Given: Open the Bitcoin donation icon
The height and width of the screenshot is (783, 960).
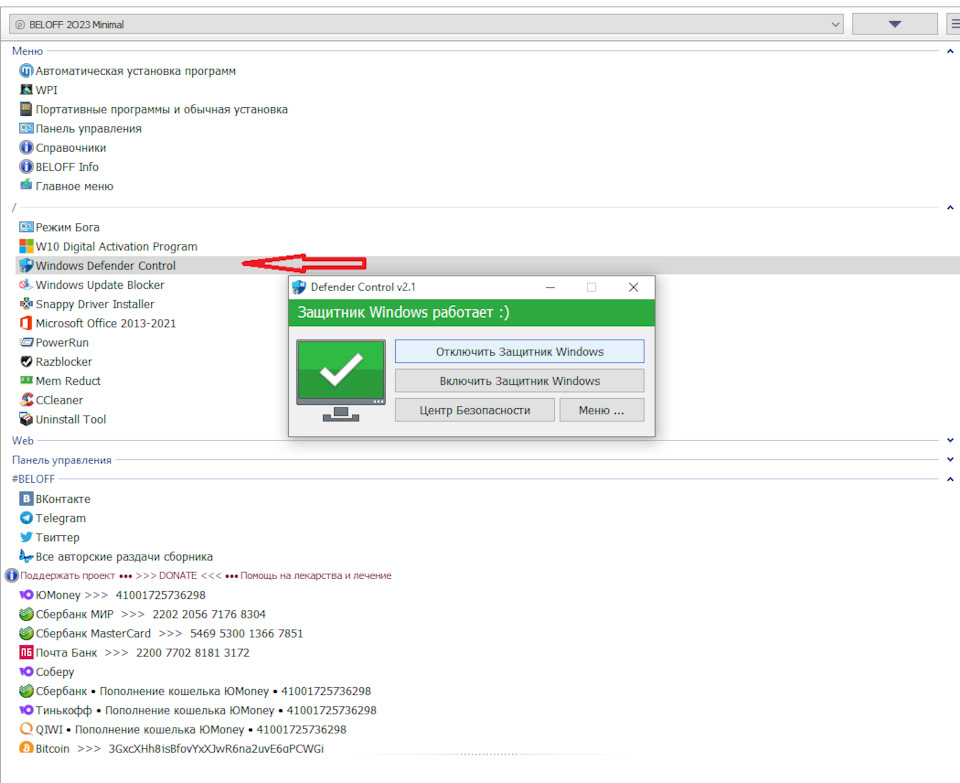Looking at the screenshot, I should click(26, 748).
